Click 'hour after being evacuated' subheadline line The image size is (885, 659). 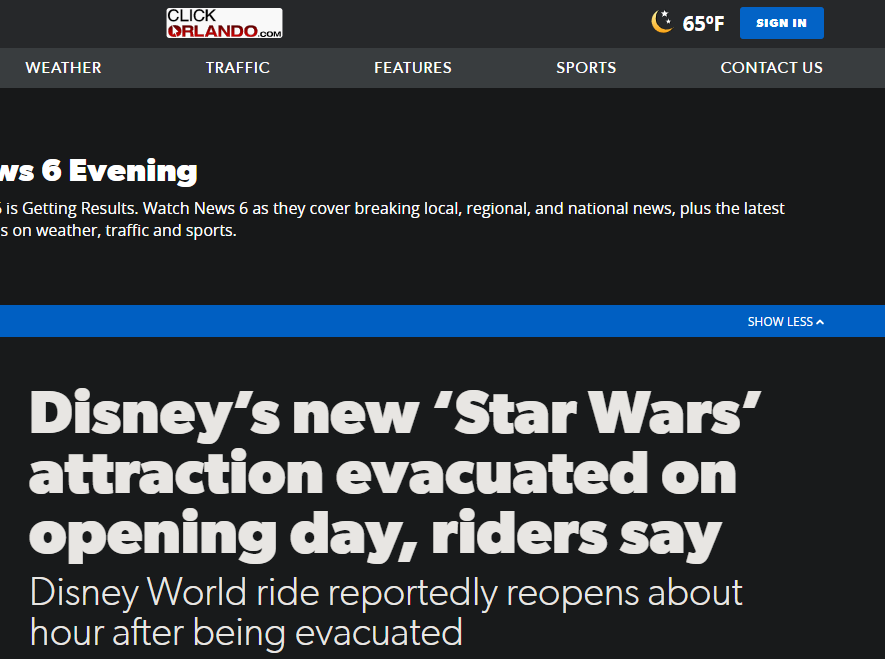[x=246, y=632]
